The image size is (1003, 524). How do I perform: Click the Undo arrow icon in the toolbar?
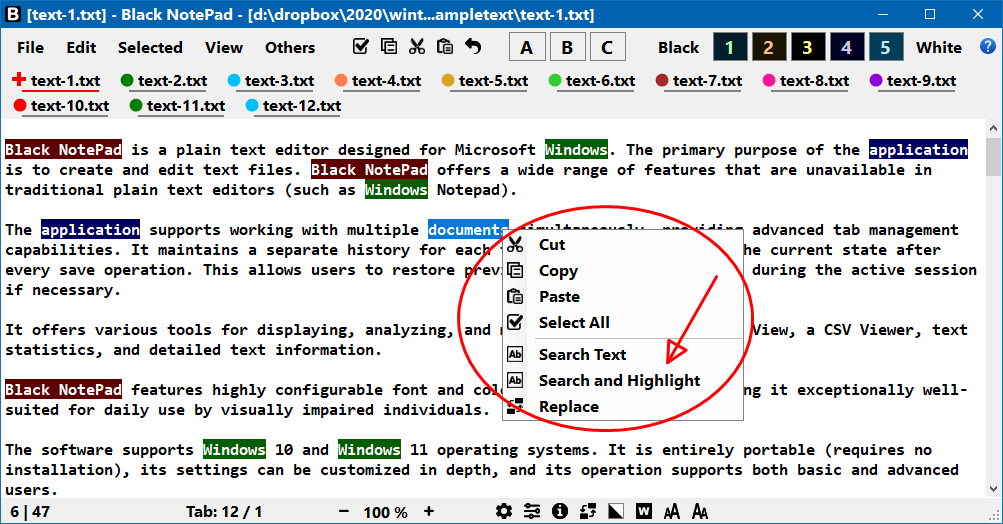tap(473, 47)
